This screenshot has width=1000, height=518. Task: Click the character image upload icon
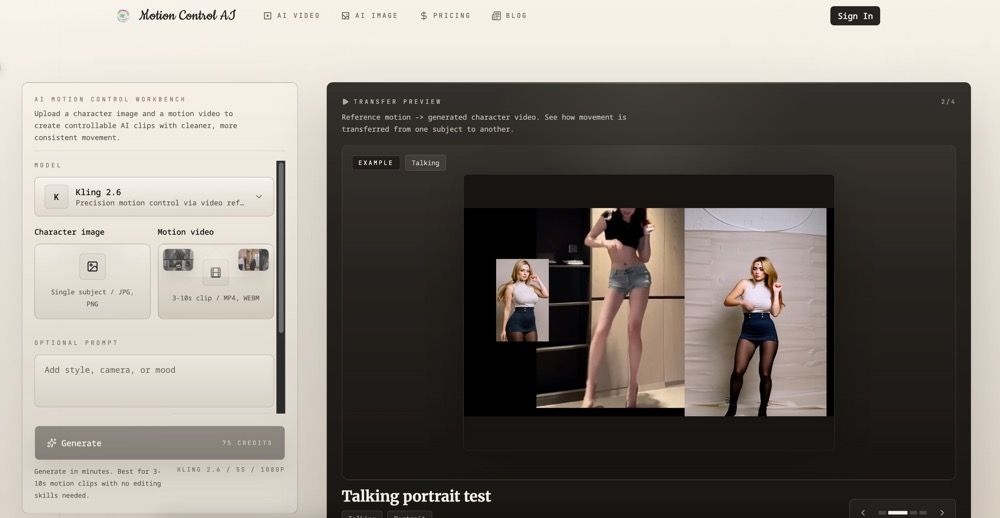coord(92,266)
